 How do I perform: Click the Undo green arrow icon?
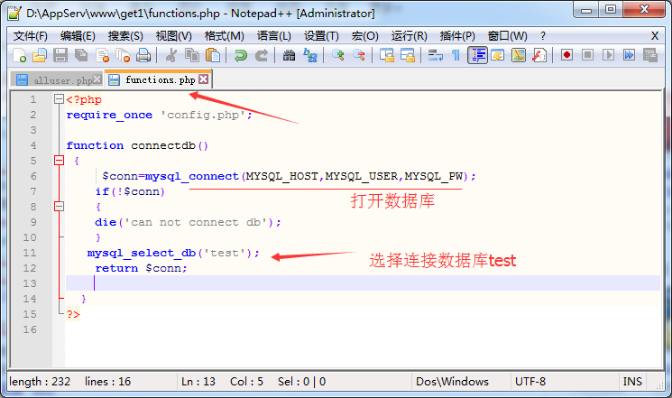240,55
